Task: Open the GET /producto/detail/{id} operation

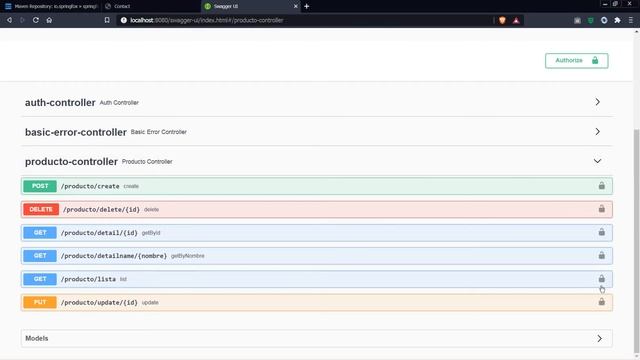Action: click(317, 233)
